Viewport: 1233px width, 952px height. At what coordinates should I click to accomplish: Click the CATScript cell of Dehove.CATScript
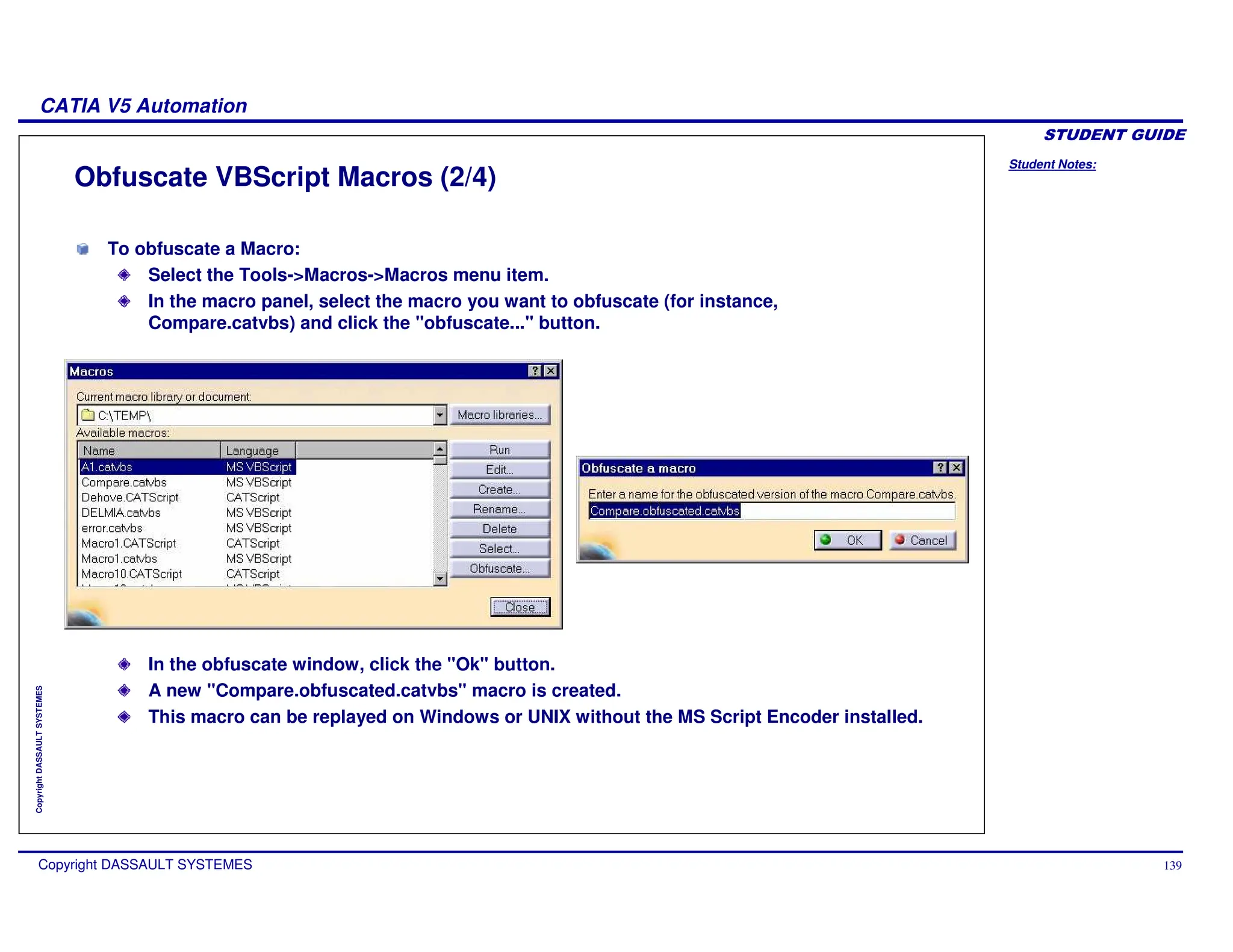(x=253, y=498)
